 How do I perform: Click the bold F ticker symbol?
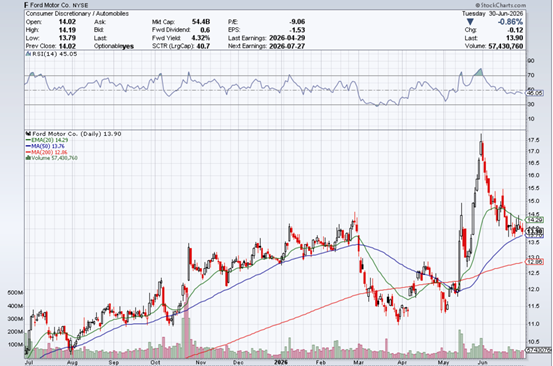26,5
